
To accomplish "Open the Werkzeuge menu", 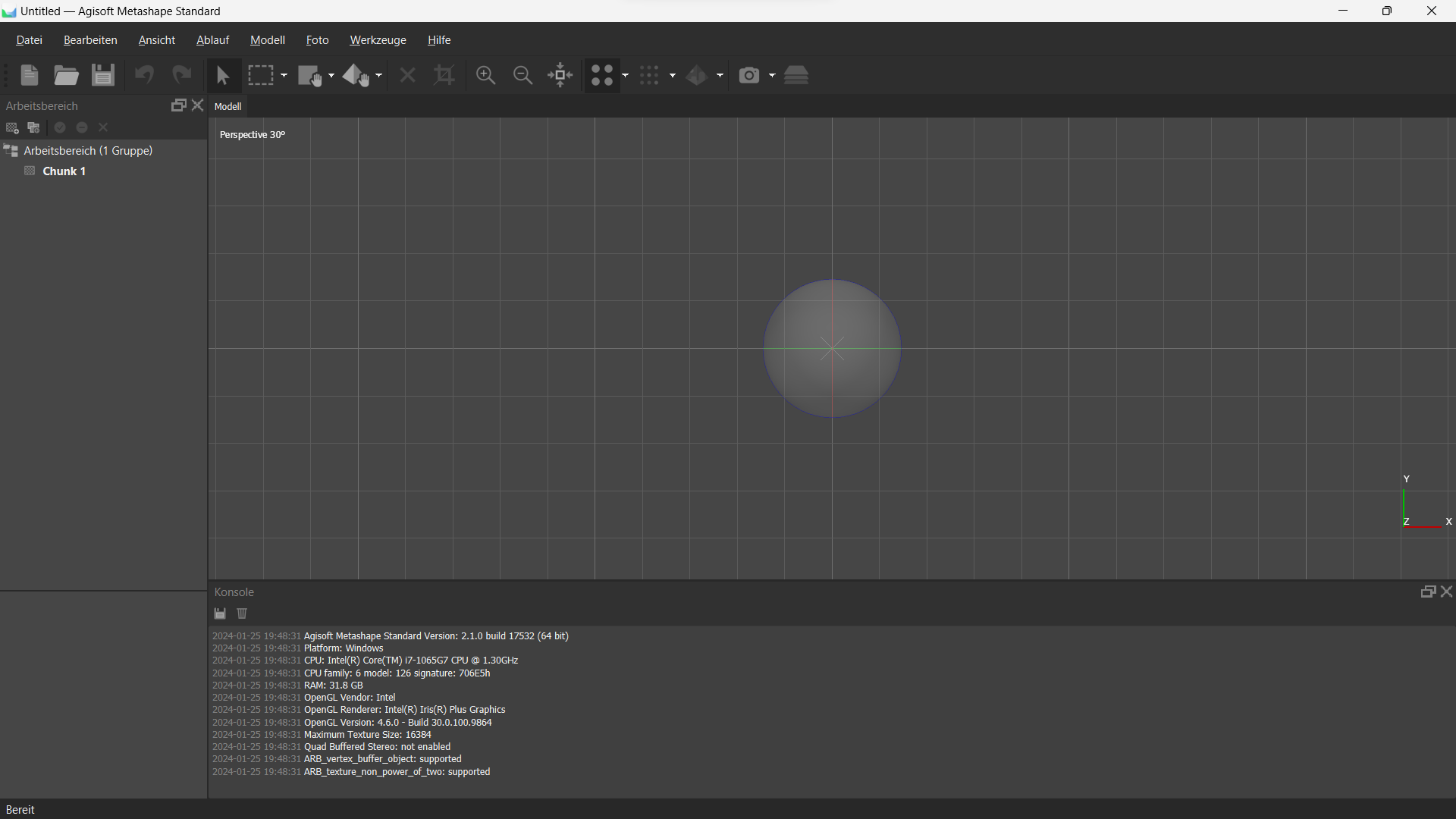I will (x=378, y=40).
